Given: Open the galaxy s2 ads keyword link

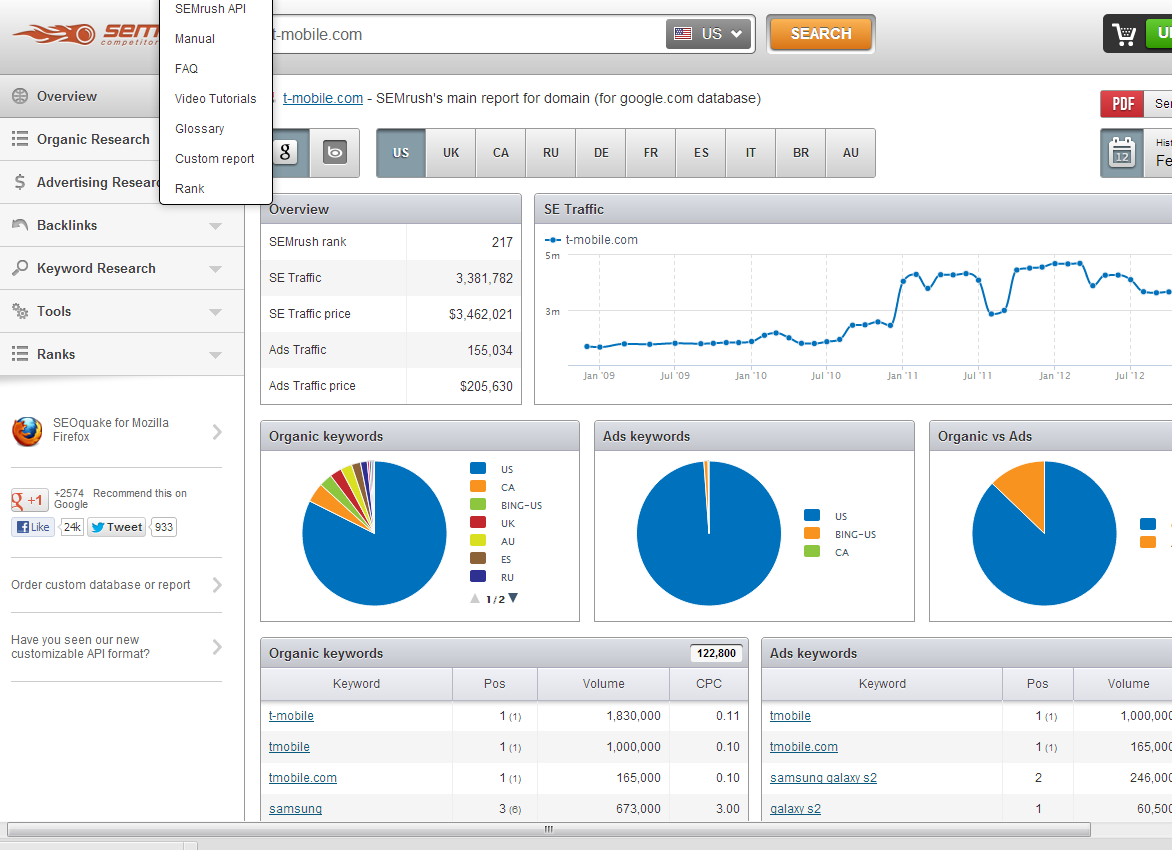Looking at the screenshot, I should point(795,808).
